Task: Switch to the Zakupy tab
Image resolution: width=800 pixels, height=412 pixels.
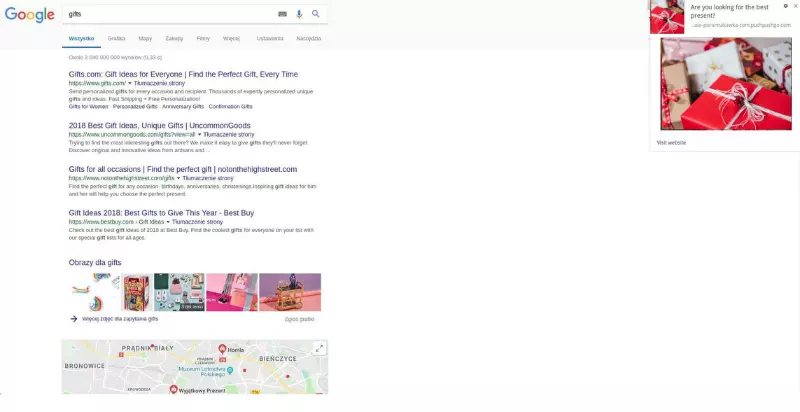Action: [174, 39]
